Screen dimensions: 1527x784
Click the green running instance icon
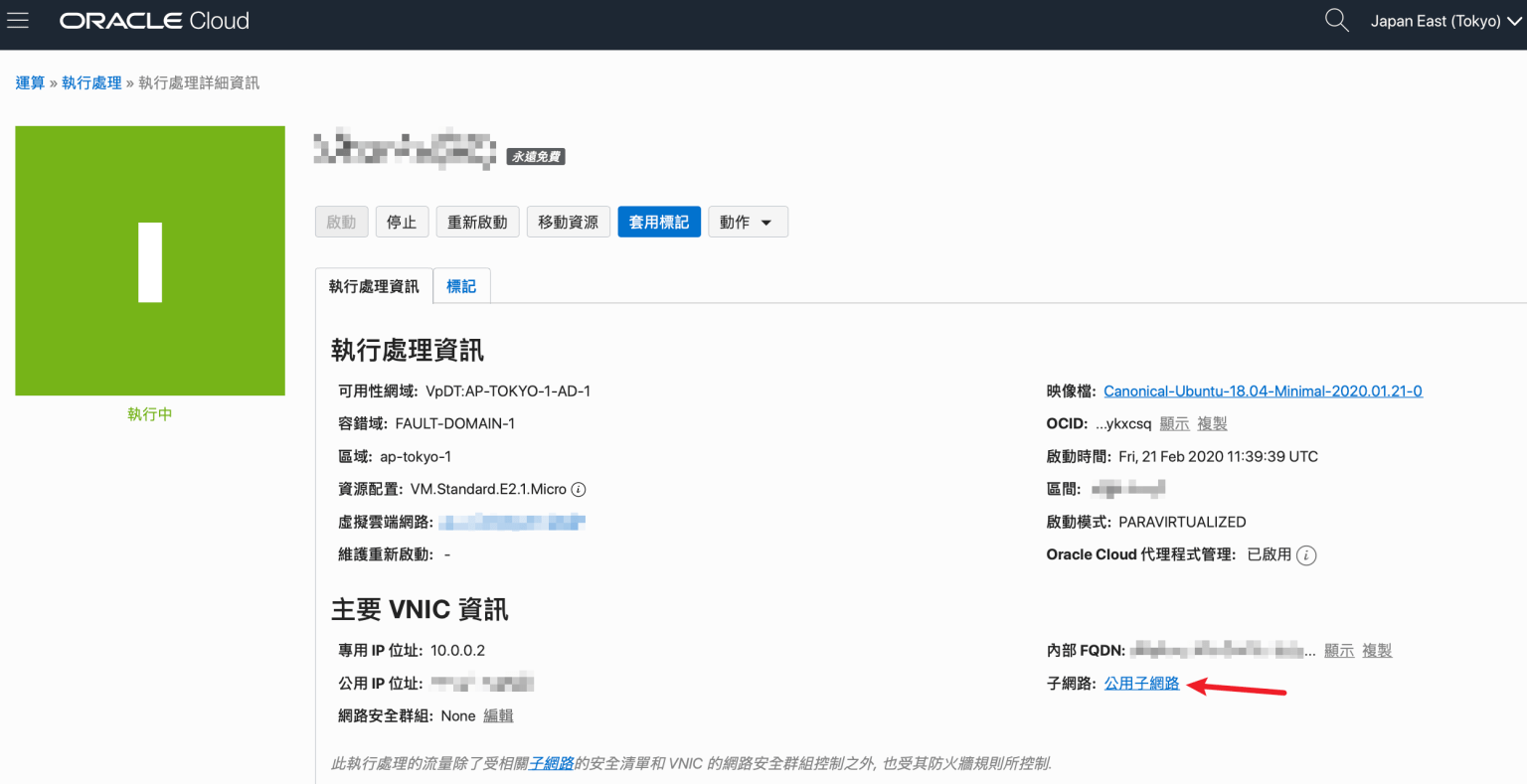[x=150, y=261]
